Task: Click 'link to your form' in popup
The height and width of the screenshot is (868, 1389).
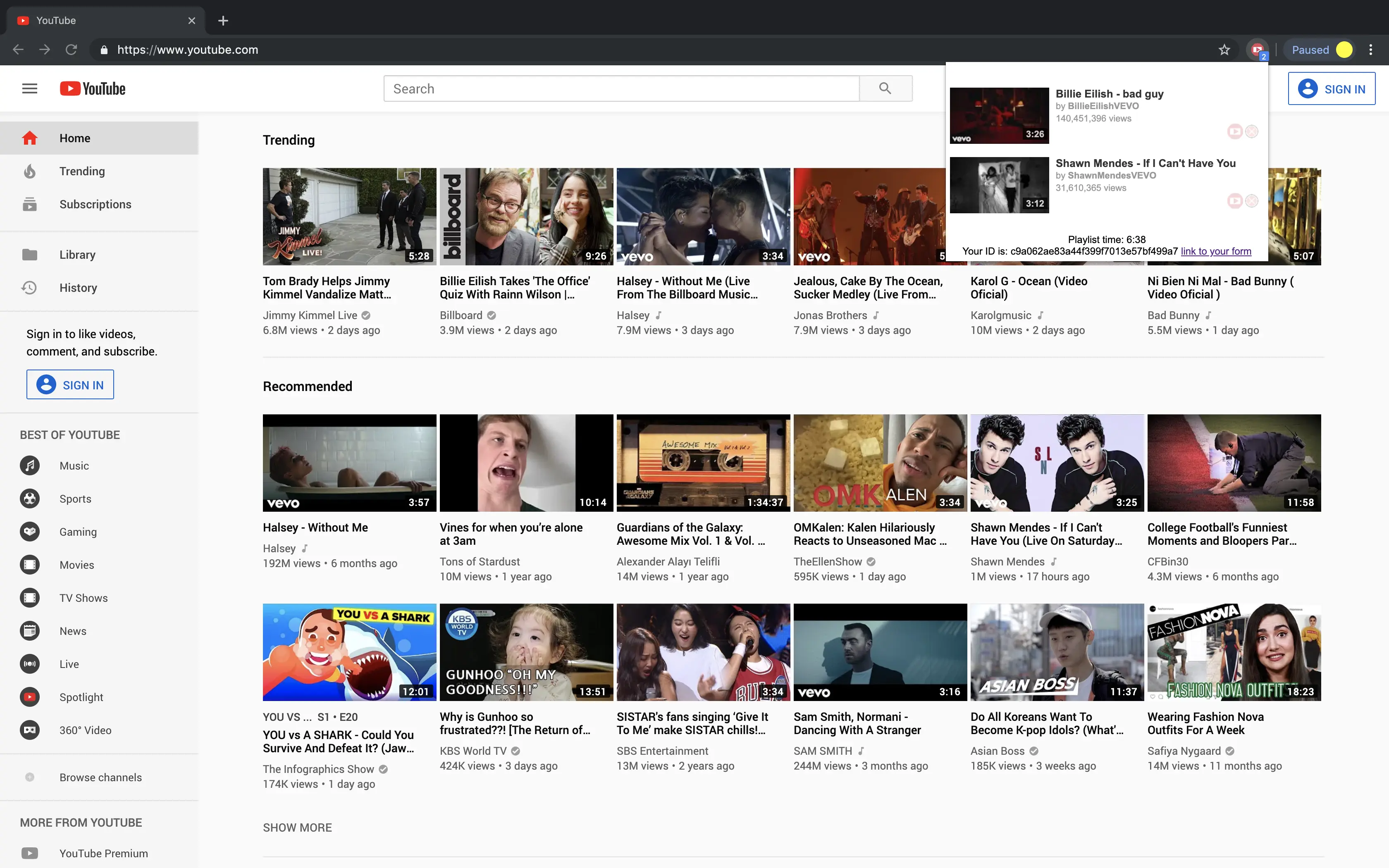Action: 1216,251
